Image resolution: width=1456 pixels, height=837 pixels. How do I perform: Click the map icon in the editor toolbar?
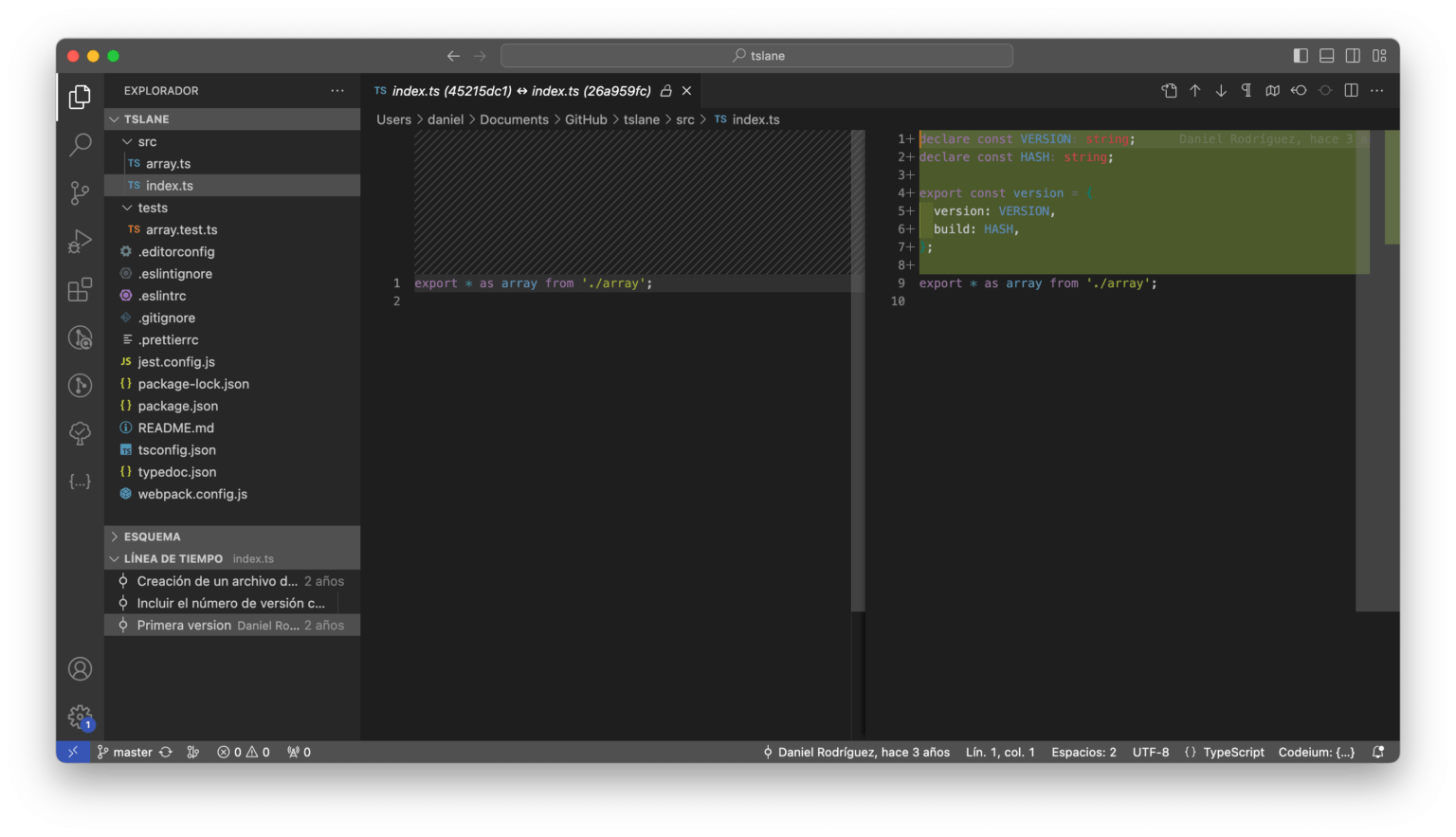tap(1272, 90)
